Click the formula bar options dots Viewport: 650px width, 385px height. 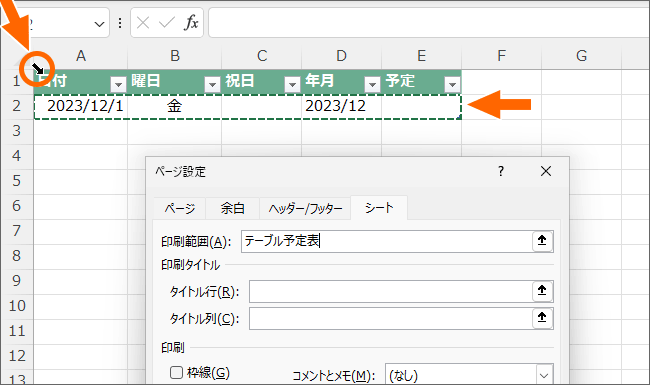120,23
